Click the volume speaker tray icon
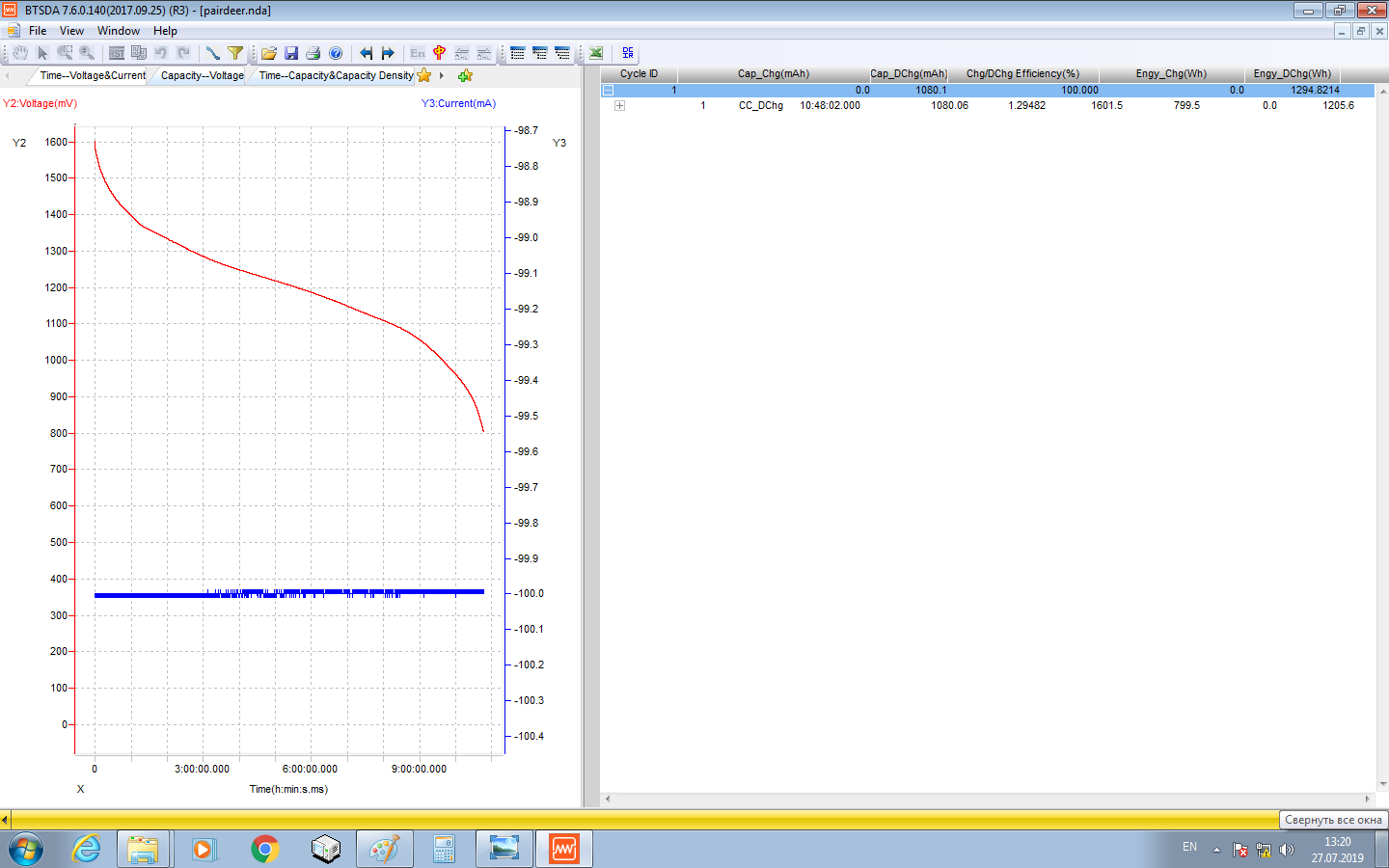This screenshot has width=1389, height=868. [1286, 850]
